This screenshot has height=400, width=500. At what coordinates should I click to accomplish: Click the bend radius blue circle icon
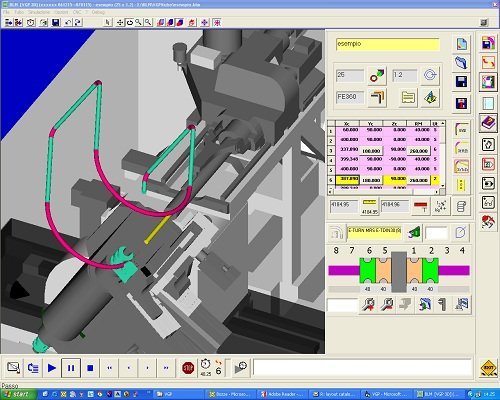point(430,75)
